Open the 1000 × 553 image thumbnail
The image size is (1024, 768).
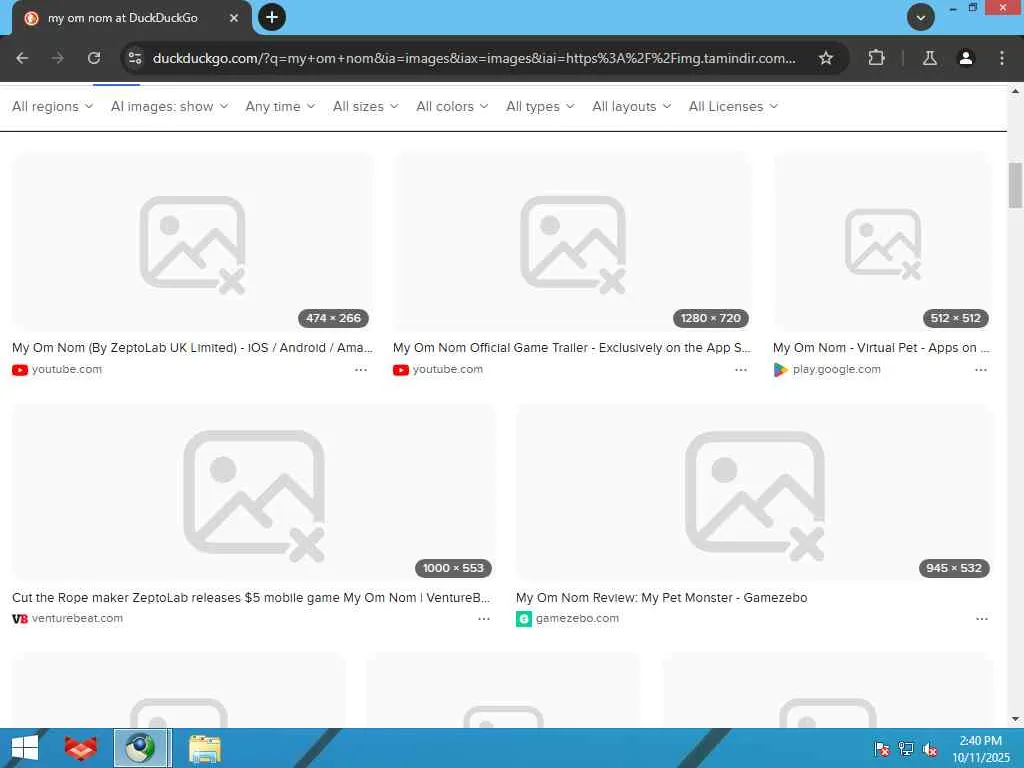(x=253, y=492)
